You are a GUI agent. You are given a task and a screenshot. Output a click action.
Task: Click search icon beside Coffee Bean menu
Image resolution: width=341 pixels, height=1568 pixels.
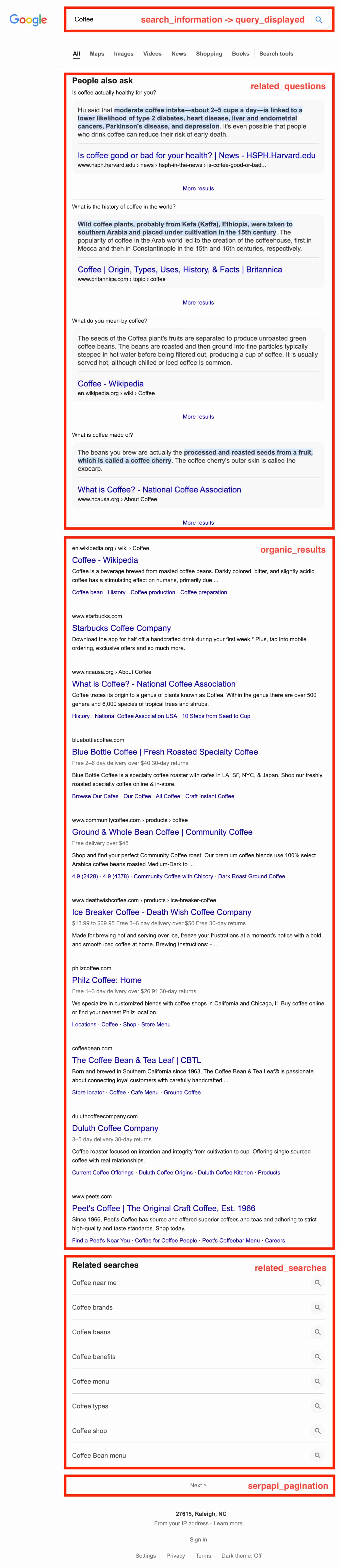point(317,1455)
